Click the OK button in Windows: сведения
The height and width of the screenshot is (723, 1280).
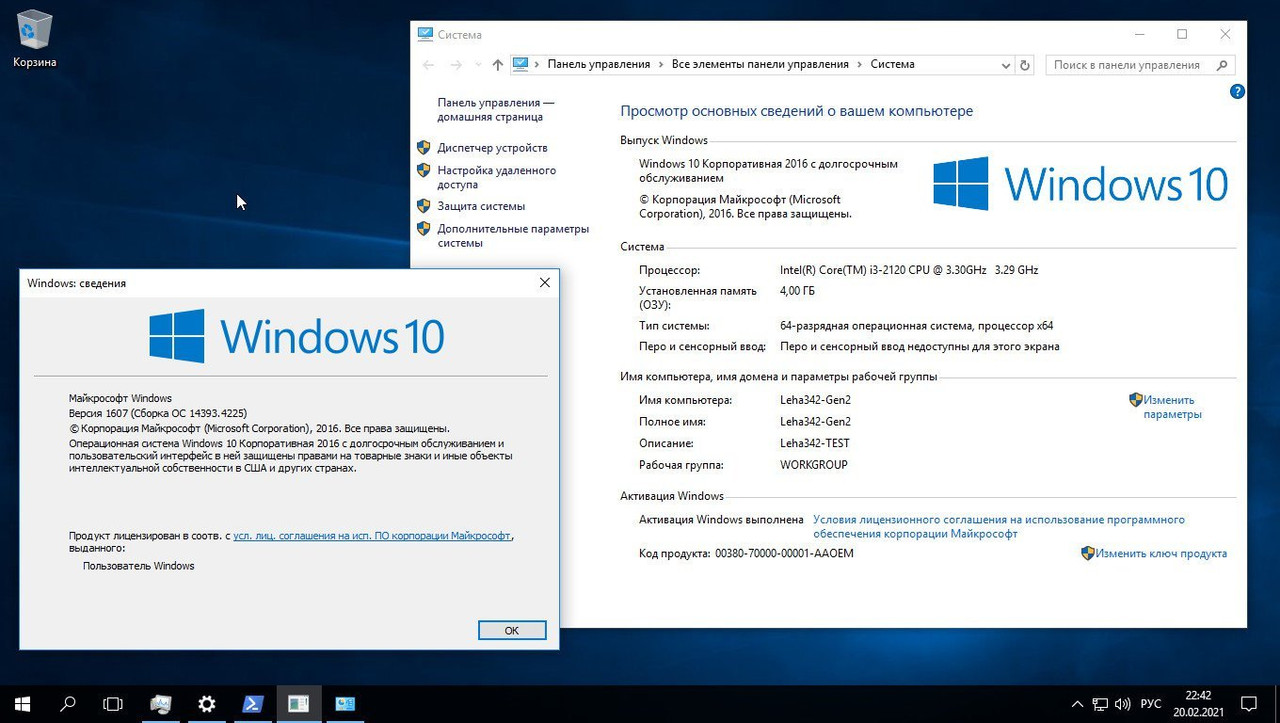[512, 630]
